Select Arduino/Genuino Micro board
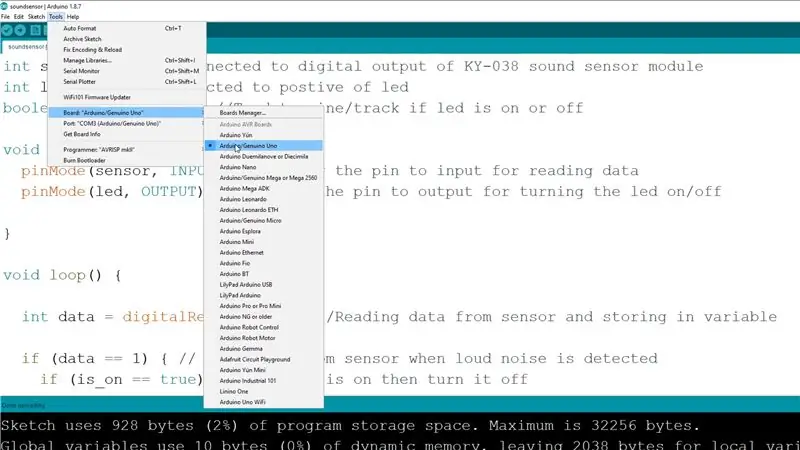The width and height of the screenshot is (800, 450). (263, 221)
